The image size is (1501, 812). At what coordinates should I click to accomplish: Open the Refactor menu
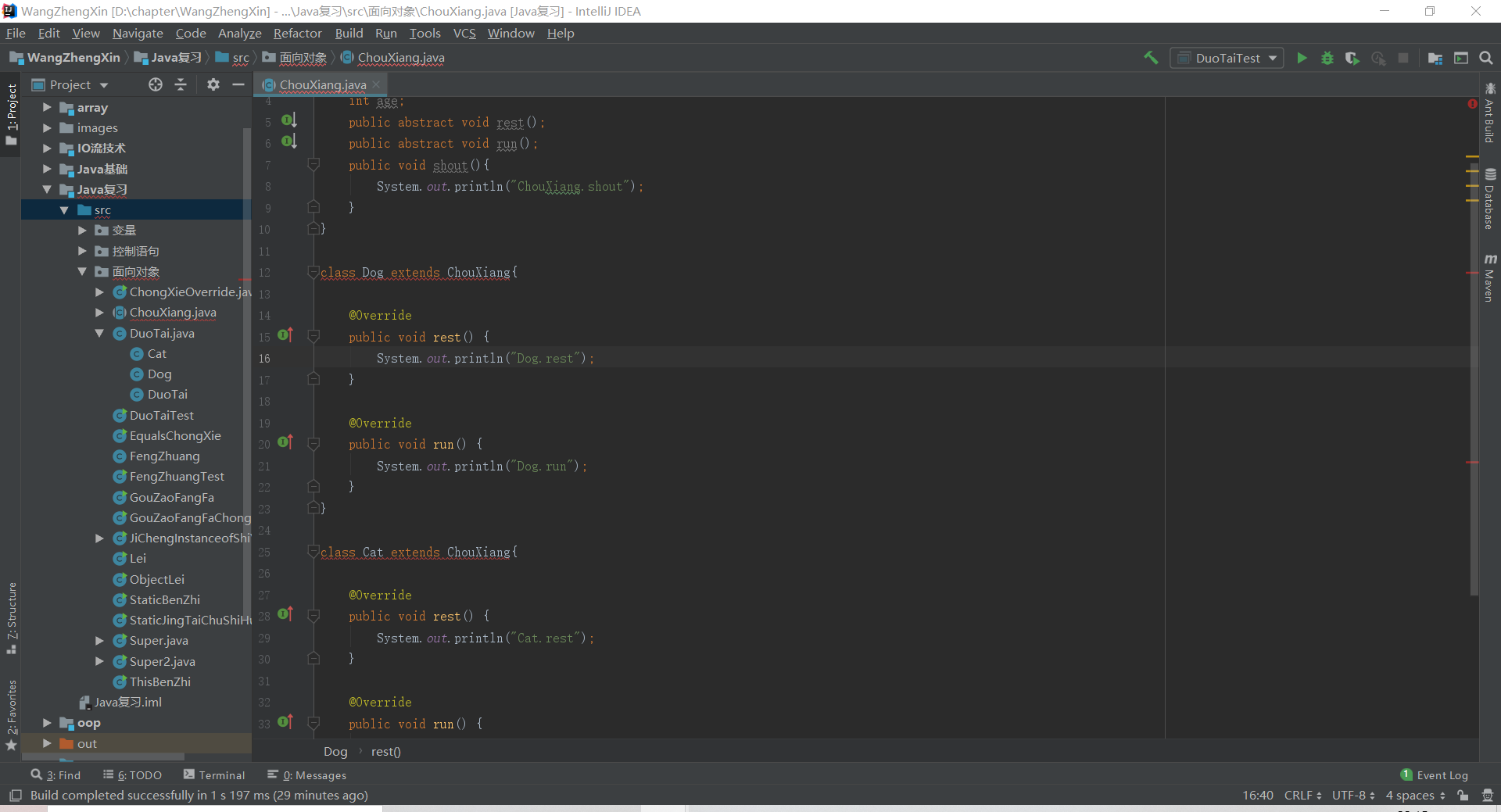click(x=297, y=34)
